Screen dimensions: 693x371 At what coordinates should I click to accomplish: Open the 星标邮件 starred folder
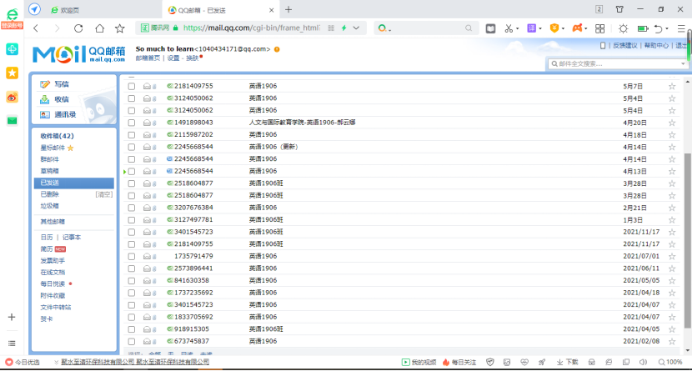click(x=53, y=148)
